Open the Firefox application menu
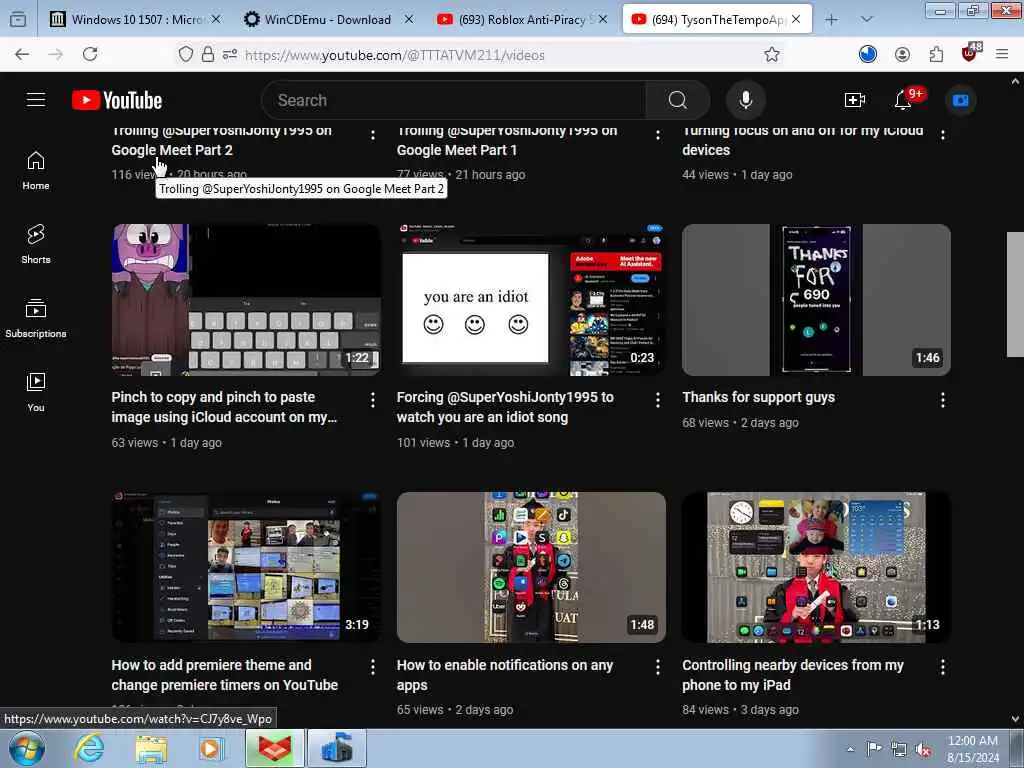This screenshot has height=768, width=1024. 1002,55
